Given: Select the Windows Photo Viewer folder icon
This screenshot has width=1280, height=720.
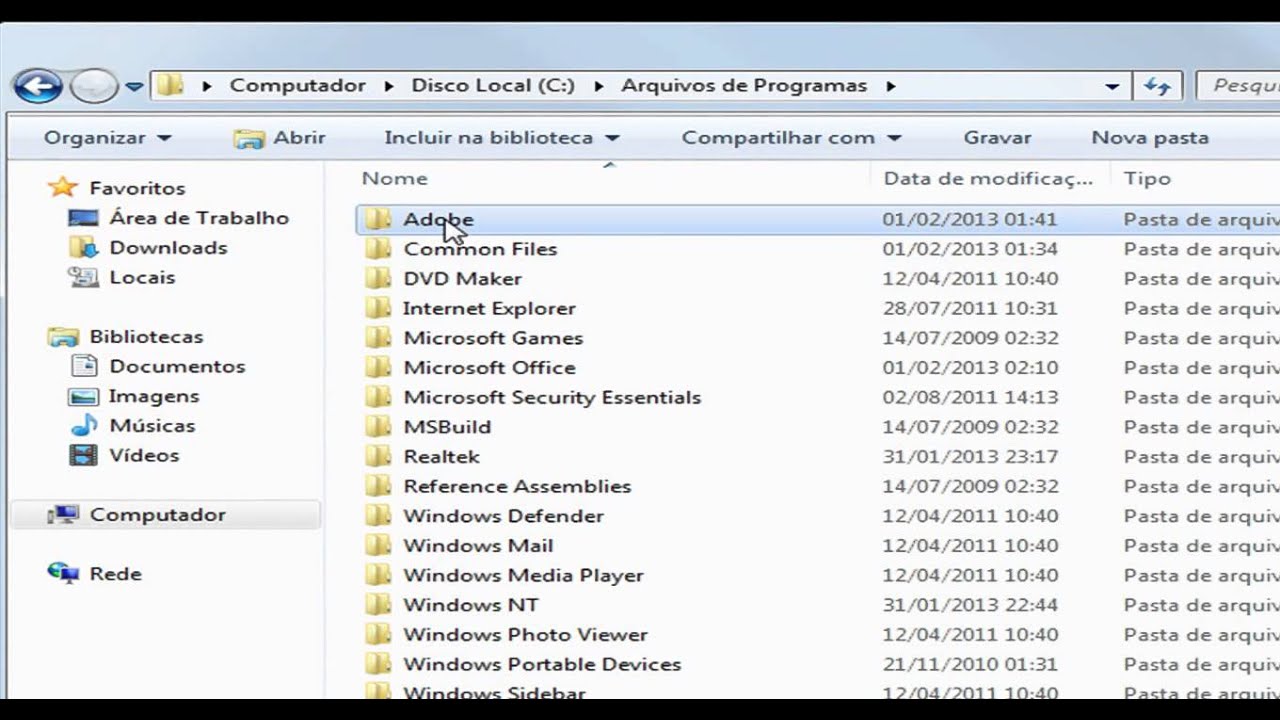Looking at the screenshot, I should click(x=377, y=635).
